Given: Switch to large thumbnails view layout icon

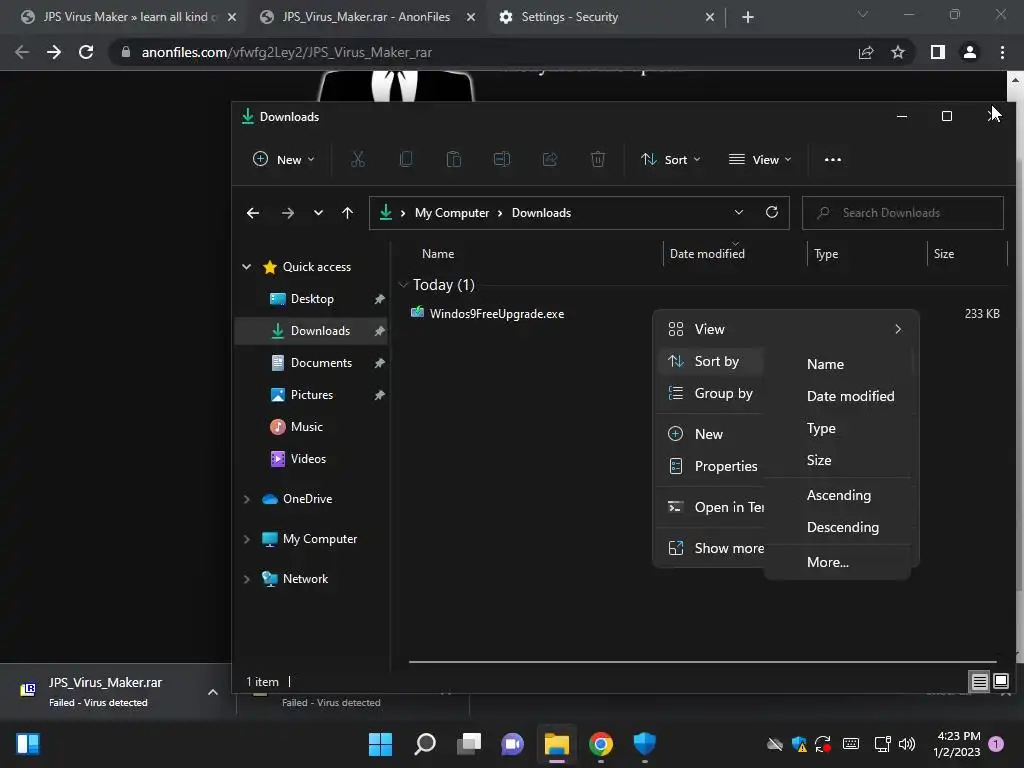Looking at the screenshot, I should pos(1001,682).
